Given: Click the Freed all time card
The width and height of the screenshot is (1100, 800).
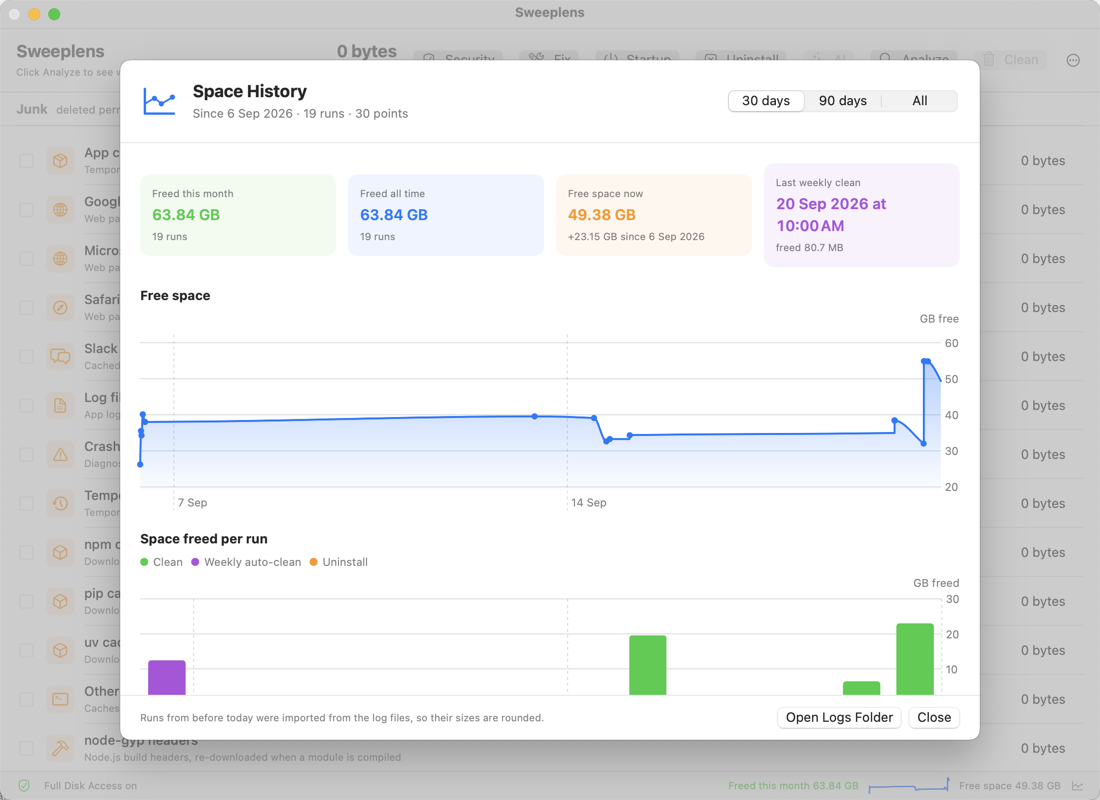Looking at the screenshot, I should (446, 215).
